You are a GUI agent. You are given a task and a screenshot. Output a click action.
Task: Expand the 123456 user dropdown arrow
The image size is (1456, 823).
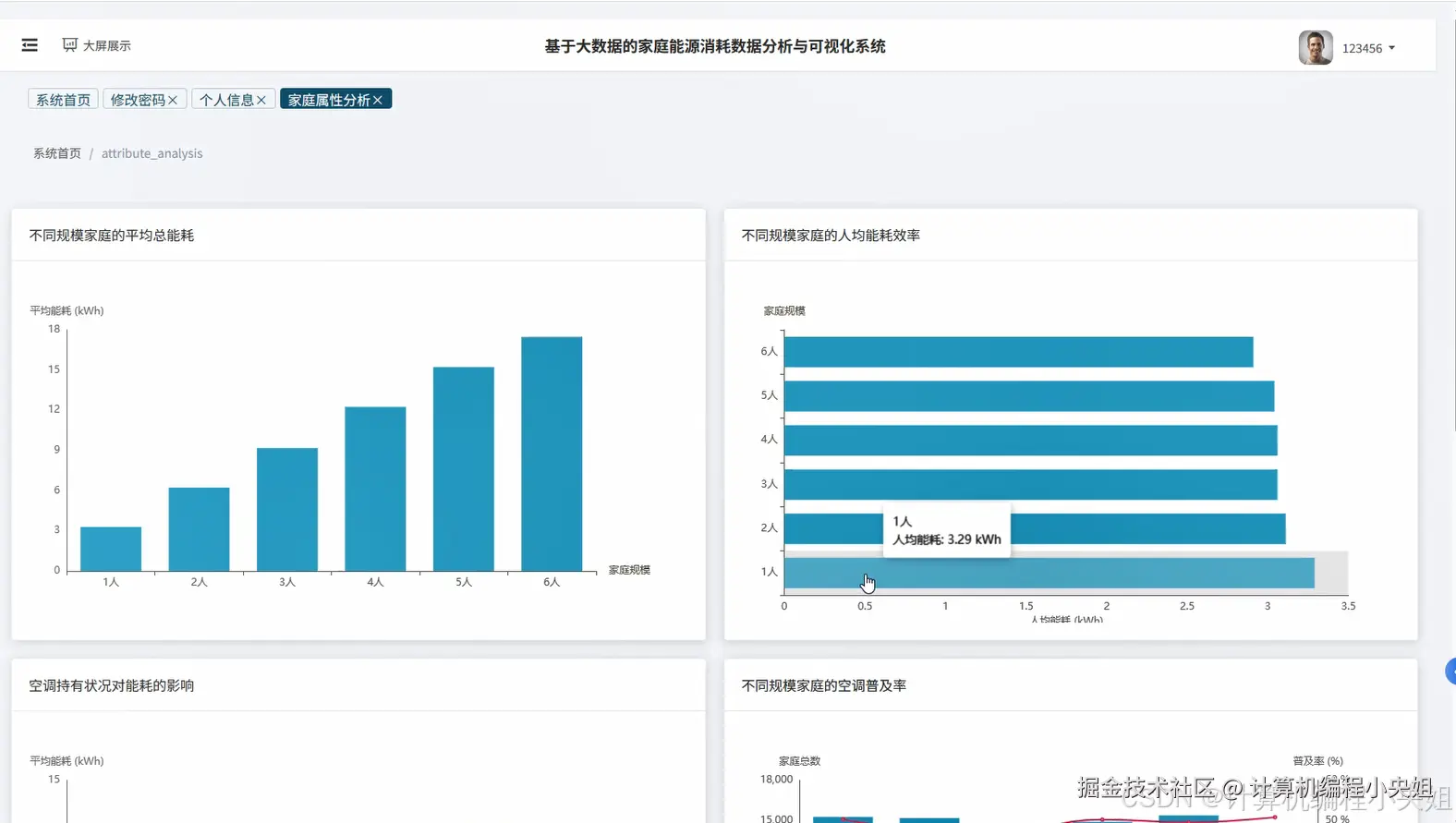[x=1391, y=48]
